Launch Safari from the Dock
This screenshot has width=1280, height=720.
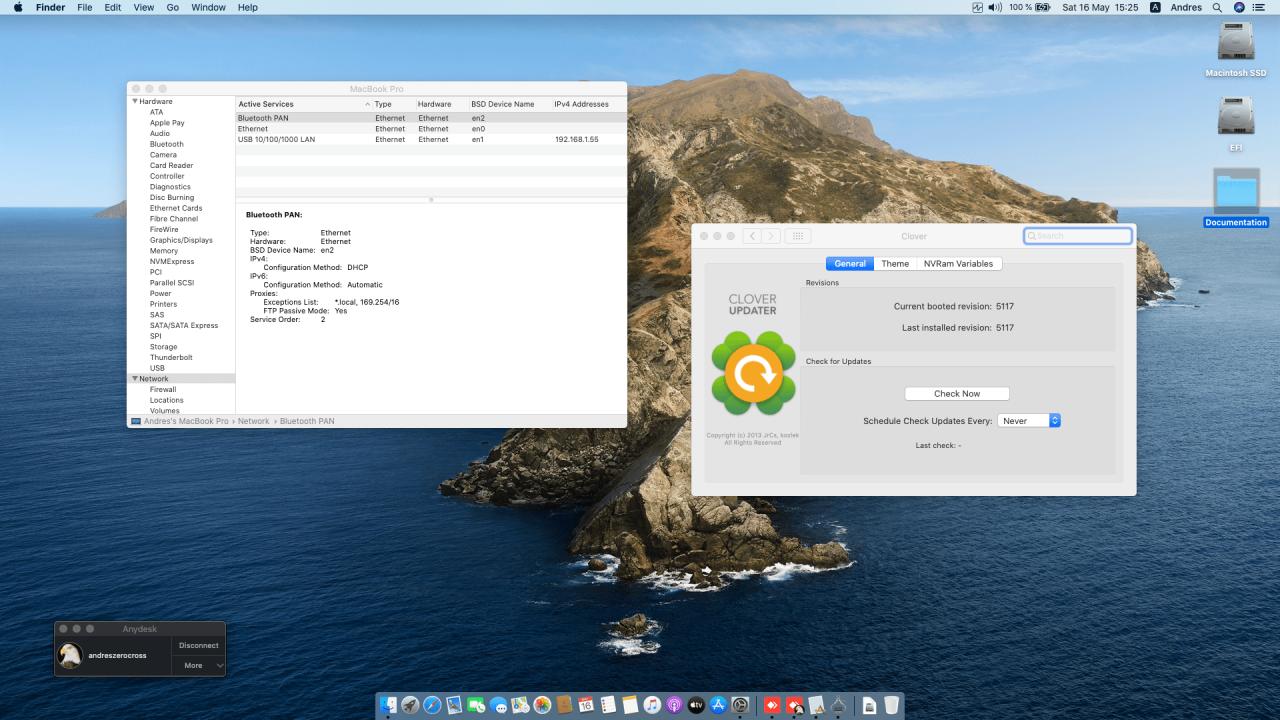click(x=432, y=705)
